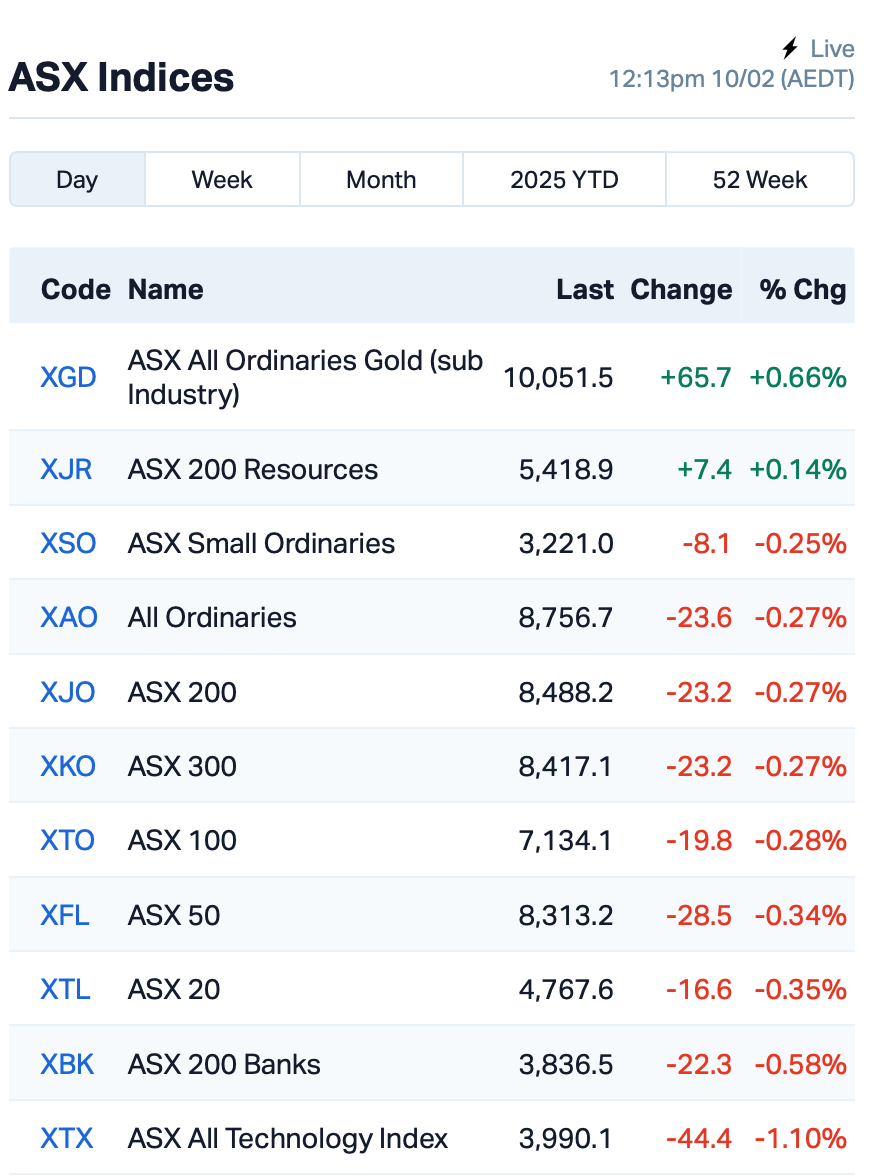Click the 3,221.0 last value

[566, 543]
